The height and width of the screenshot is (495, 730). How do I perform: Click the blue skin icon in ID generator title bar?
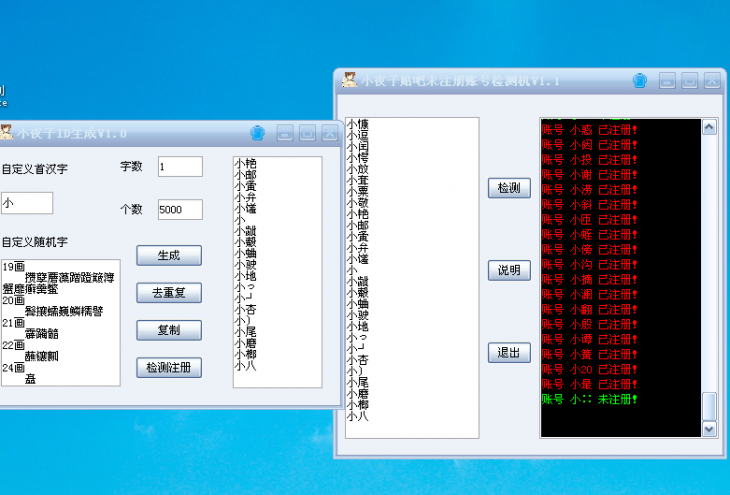(x=258, y=132)
